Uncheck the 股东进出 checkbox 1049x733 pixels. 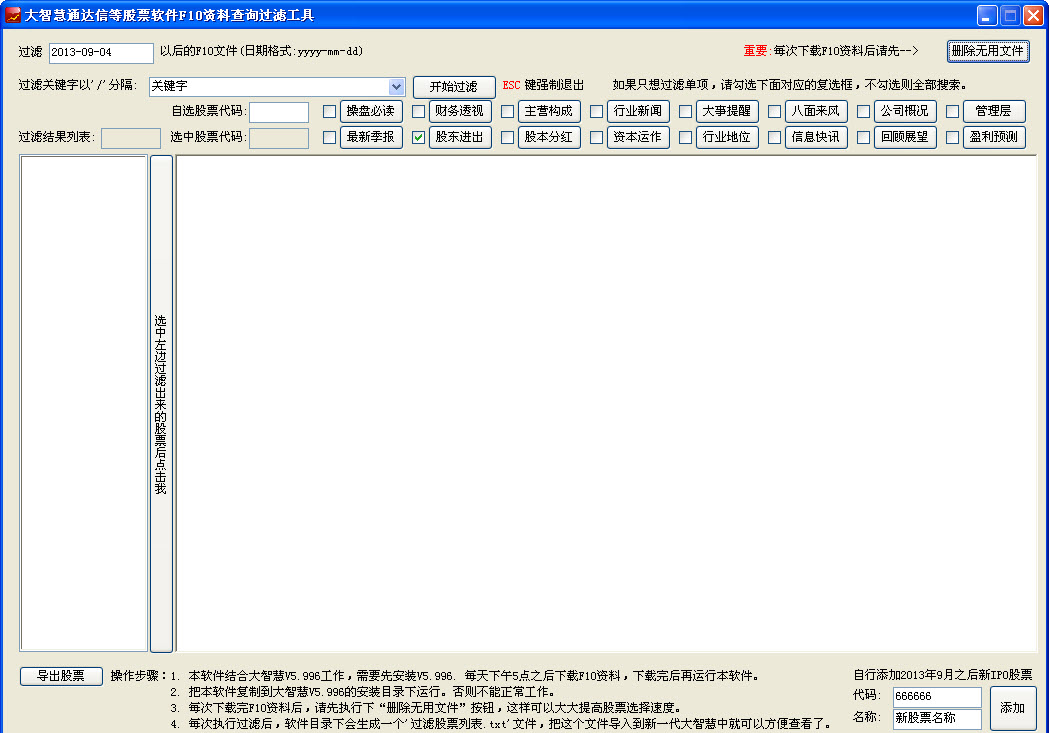[x=418, y=138]
